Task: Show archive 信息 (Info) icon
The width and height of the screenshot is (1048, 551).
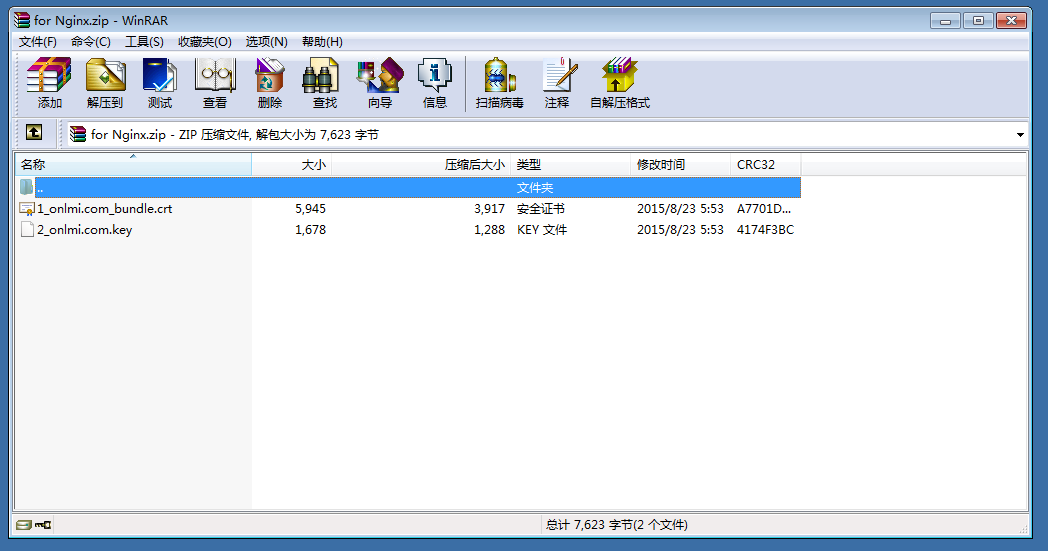Action: coord(435,82)
